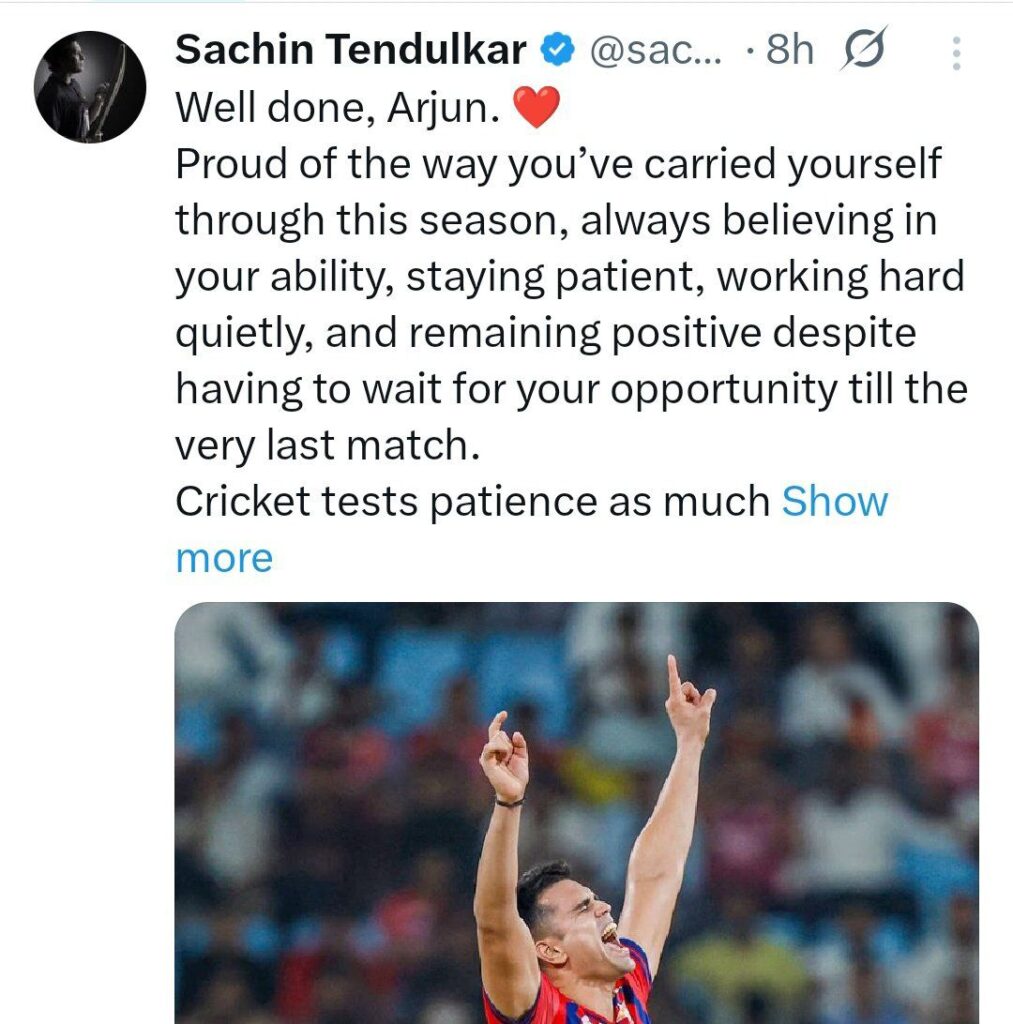The height and width of the screenshot is (1024, 1013).
Task: Expand the tweet via "Show" link
Action: click(x=835, y=502)
